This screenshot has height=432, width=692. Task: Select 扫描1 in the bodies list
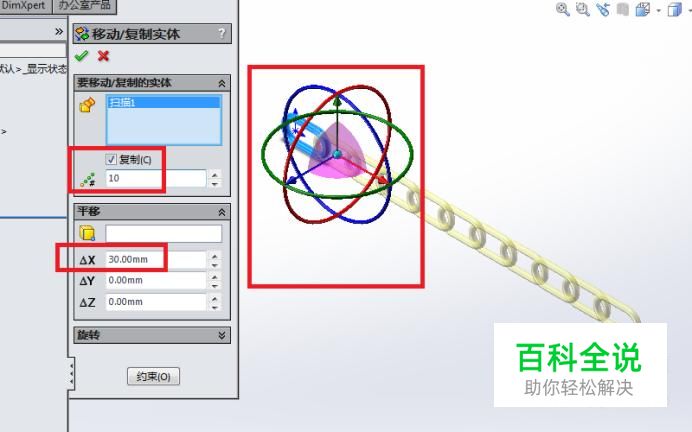click(x=164, y=102)
